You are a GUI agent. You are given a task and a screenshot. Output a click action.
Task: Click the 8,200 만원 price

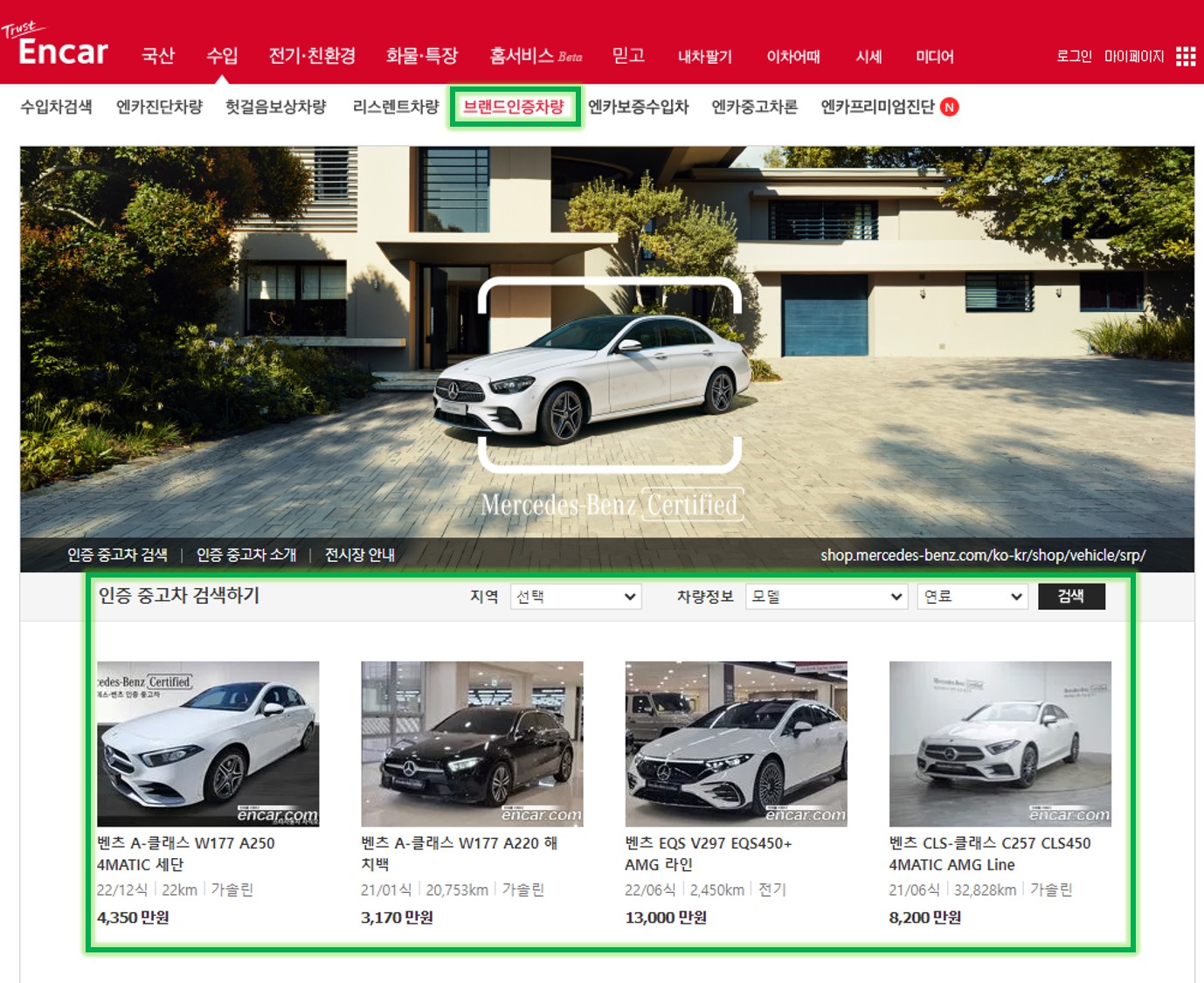click(x=924, y=917)
